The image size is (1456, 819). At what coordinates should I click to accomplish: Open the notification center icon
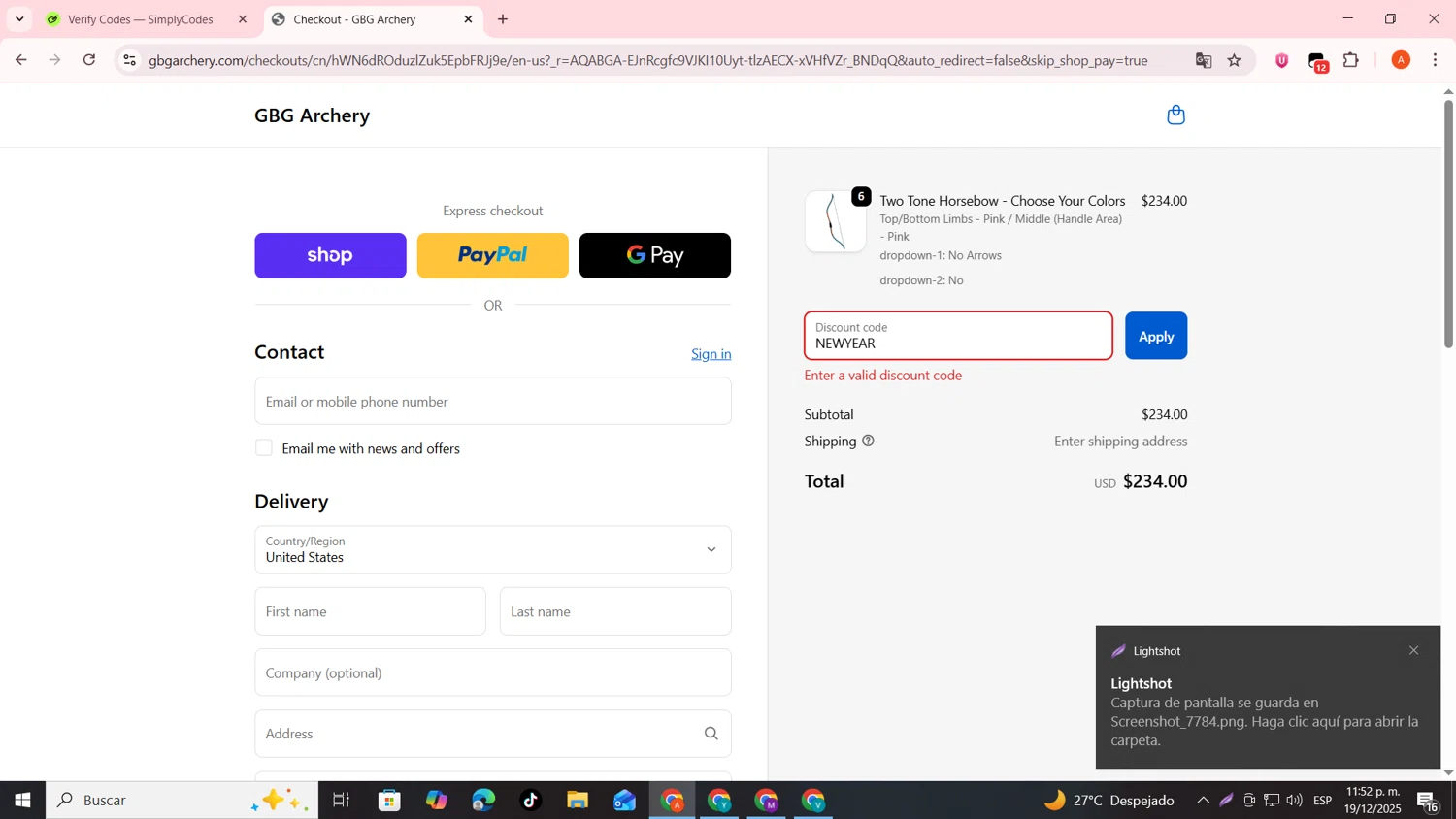(x=1429, y=802)
